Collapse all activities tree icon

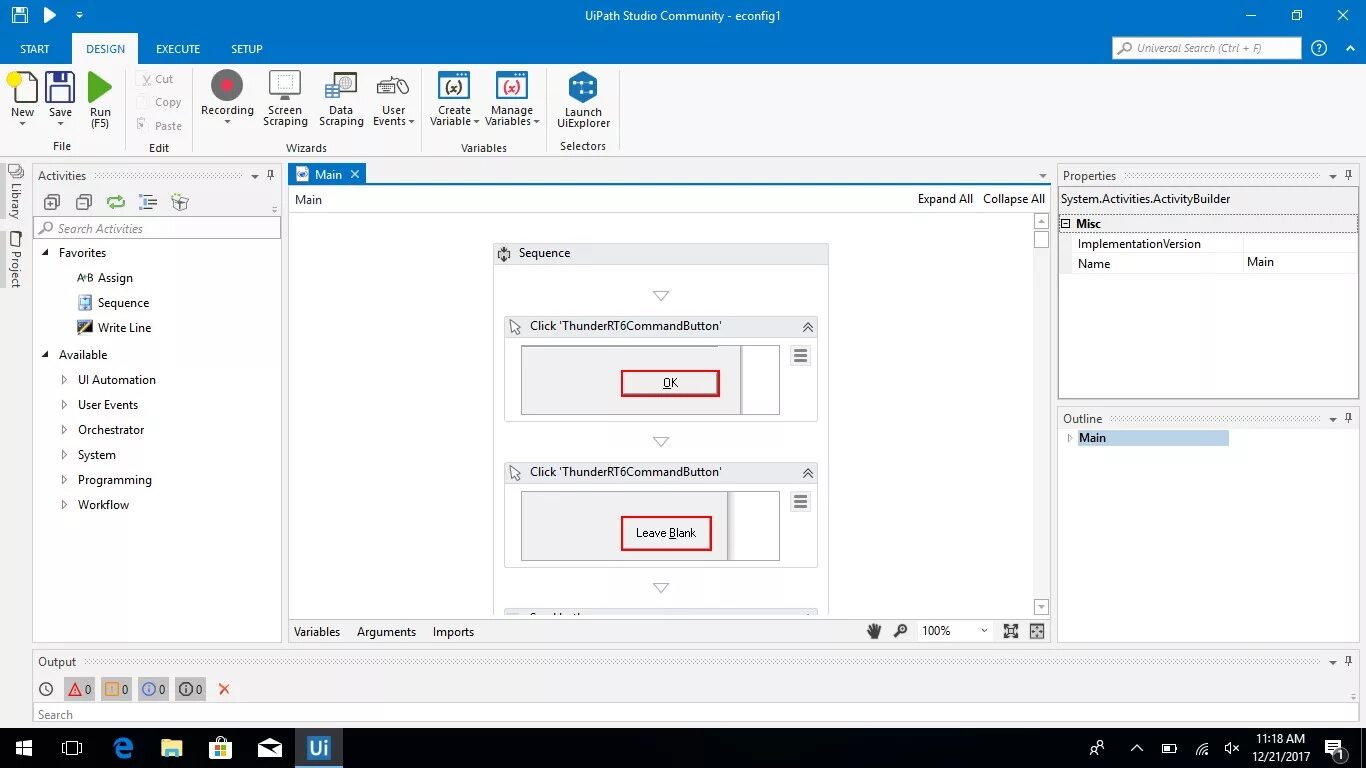click(84, 202)
